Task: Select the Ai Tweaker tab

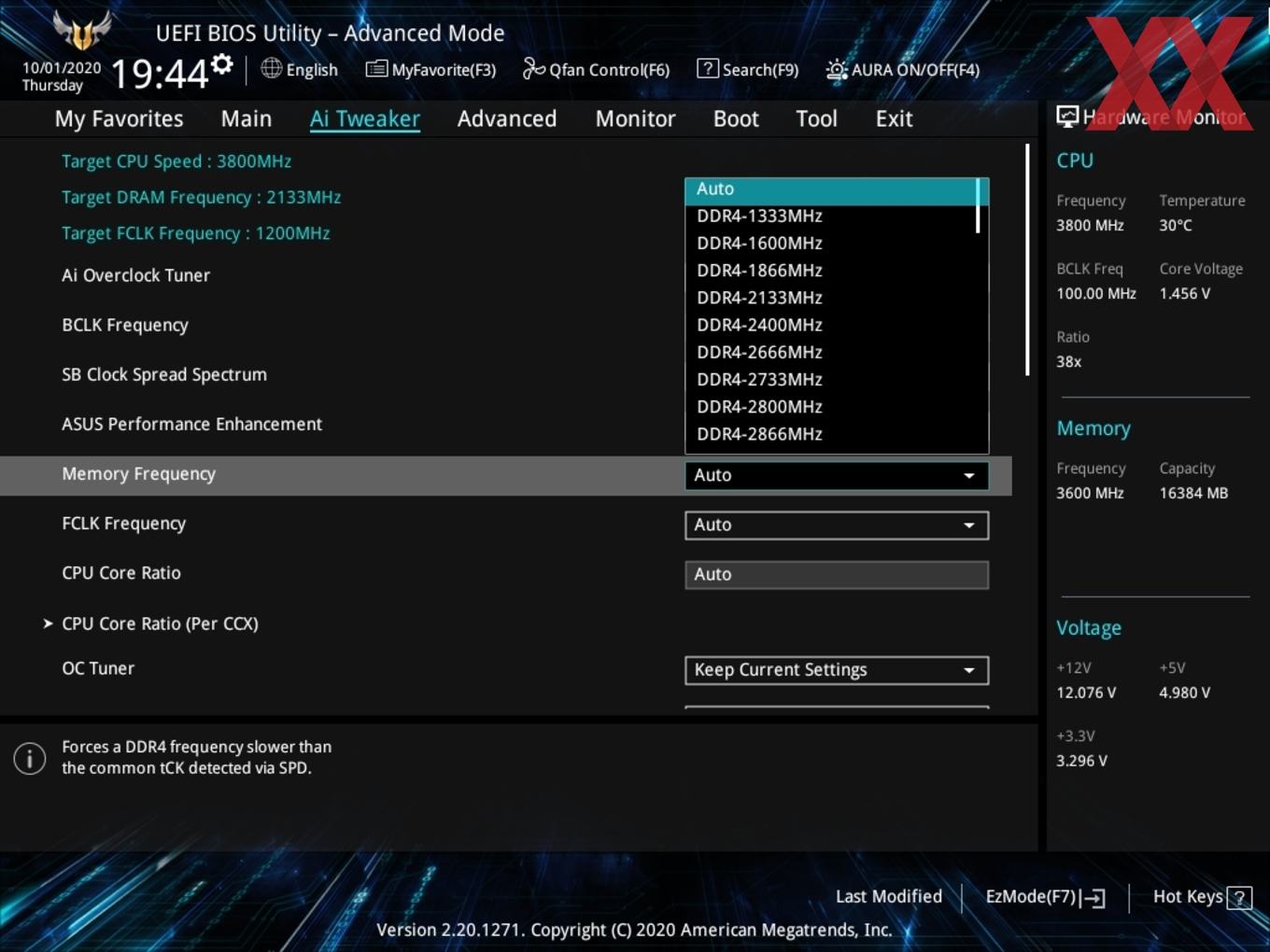Action: [x=365, y=119]
